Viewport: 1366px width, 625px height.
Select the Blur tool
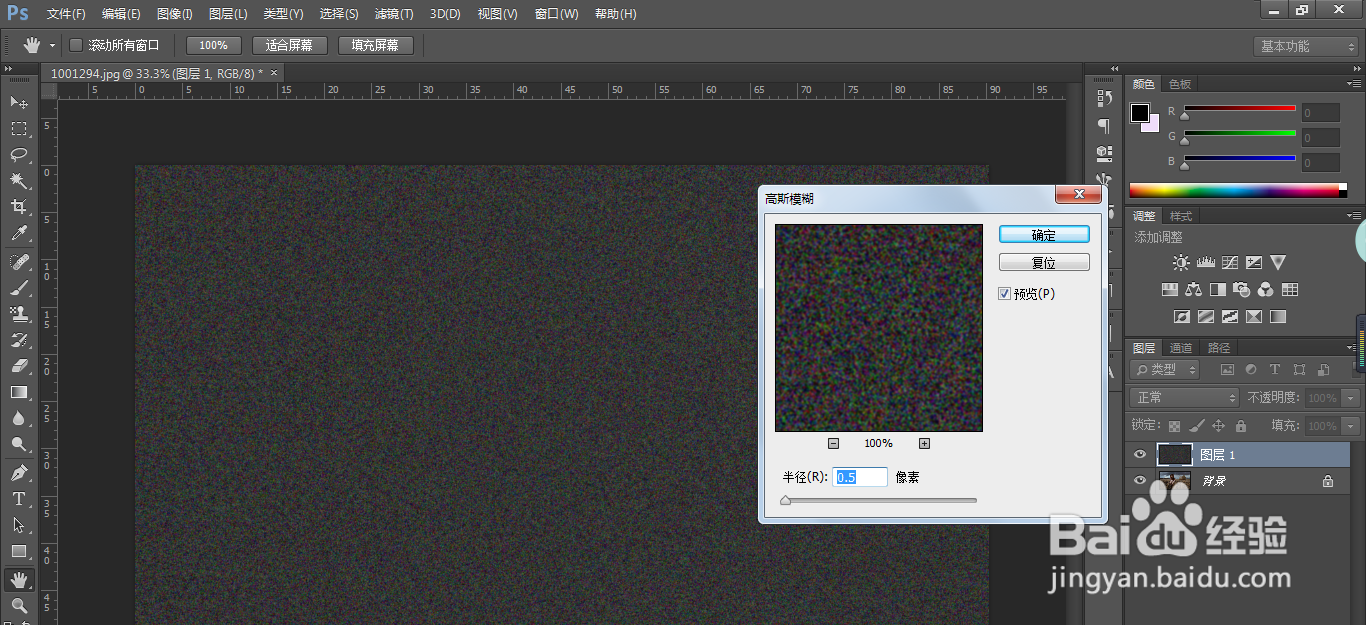click(x=19, y=418)
